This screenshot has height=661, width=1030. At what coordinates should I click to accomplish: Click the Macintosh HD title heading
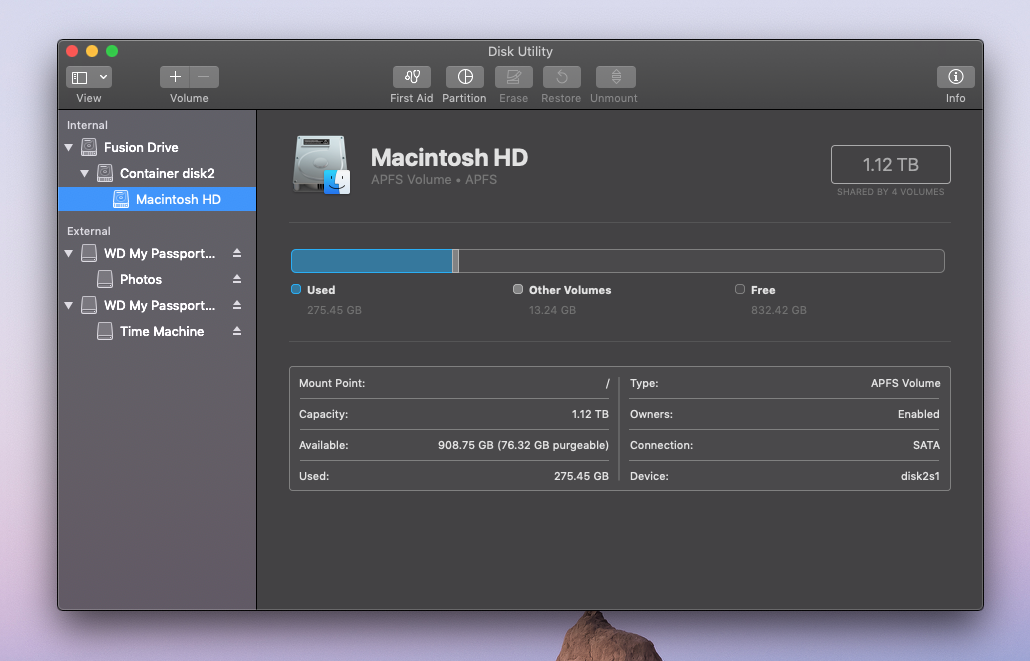point(449,158)
